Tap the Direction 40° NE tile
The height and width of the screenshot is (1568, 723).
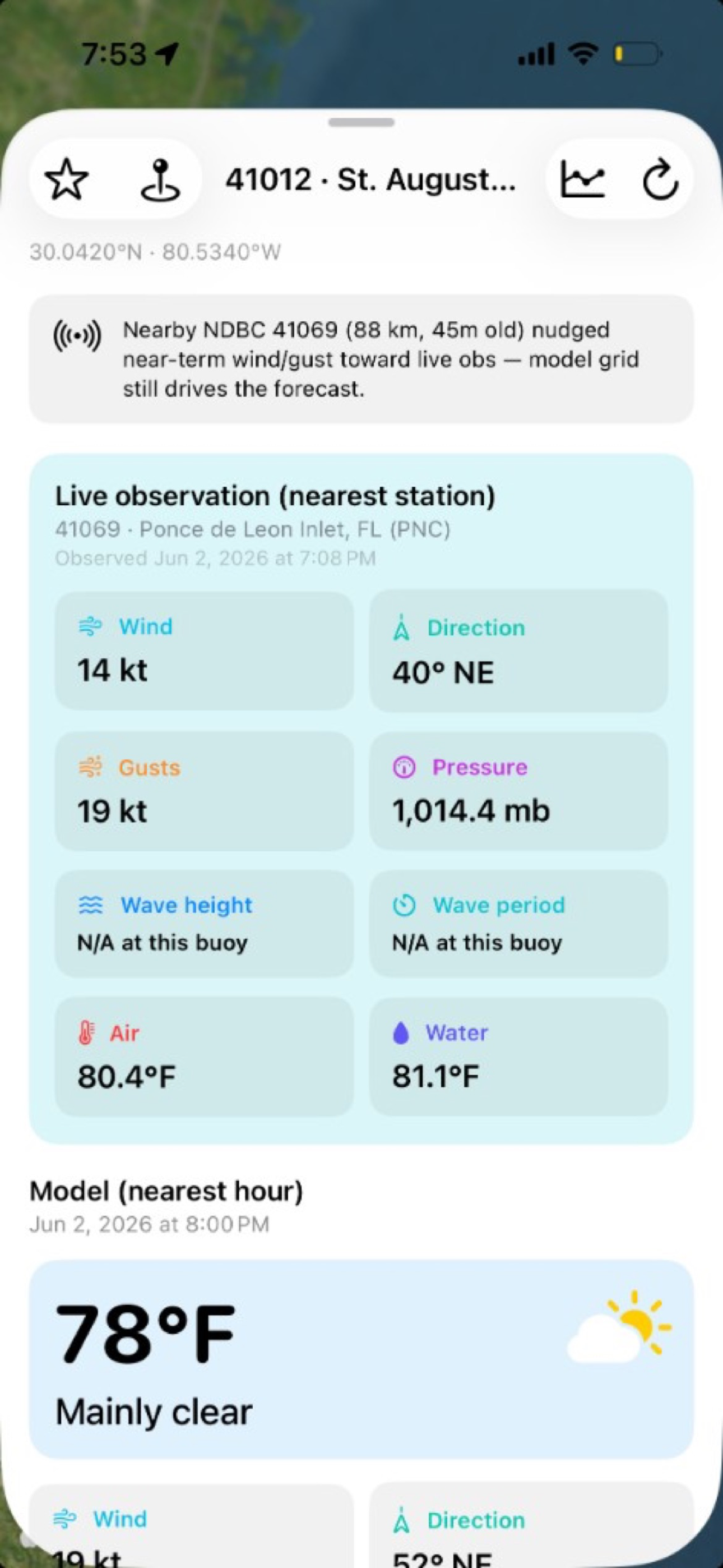(518, 650)
